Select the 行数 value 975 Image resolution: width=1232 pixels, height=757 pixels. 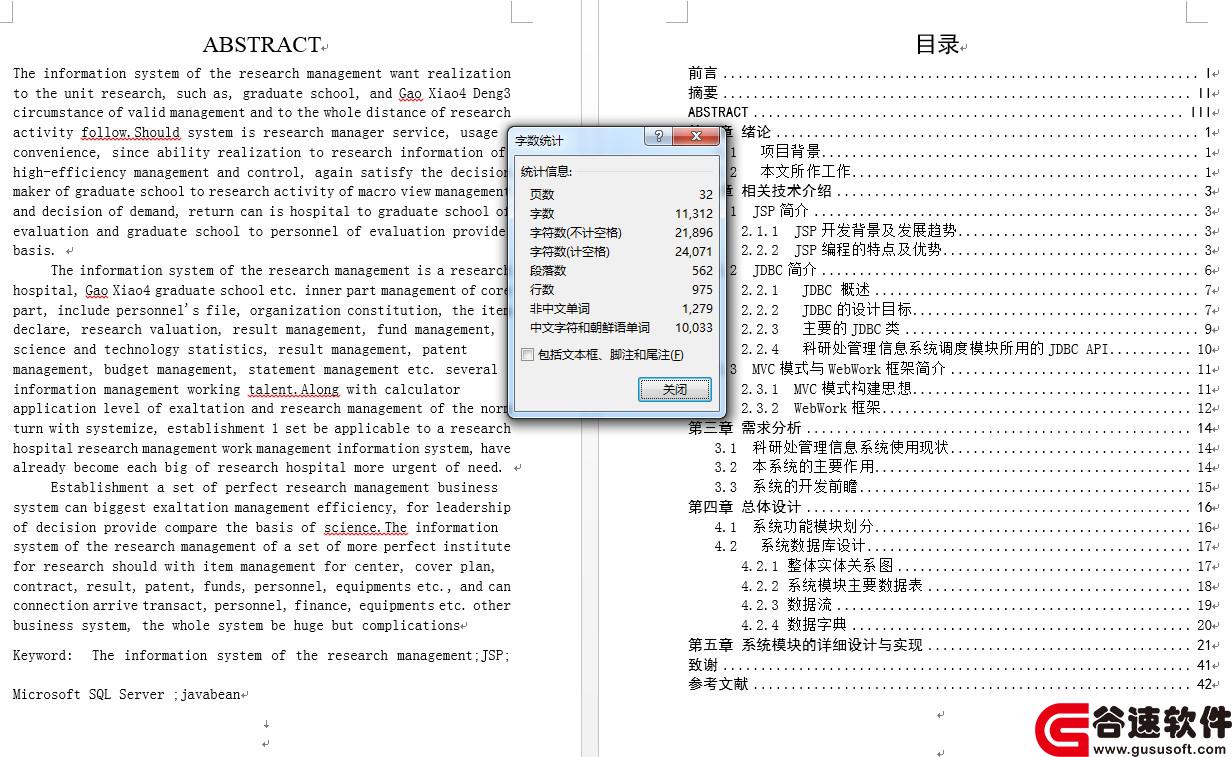point(703,289)
